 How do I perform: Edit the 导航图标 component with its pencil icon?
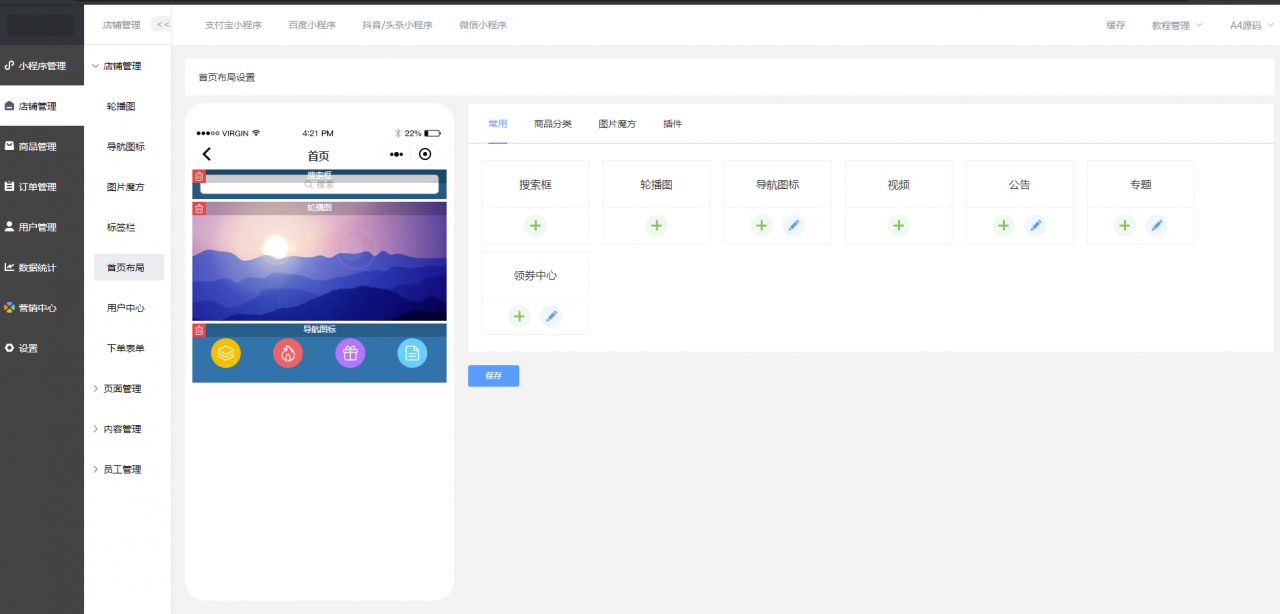(x=793, y=226)
